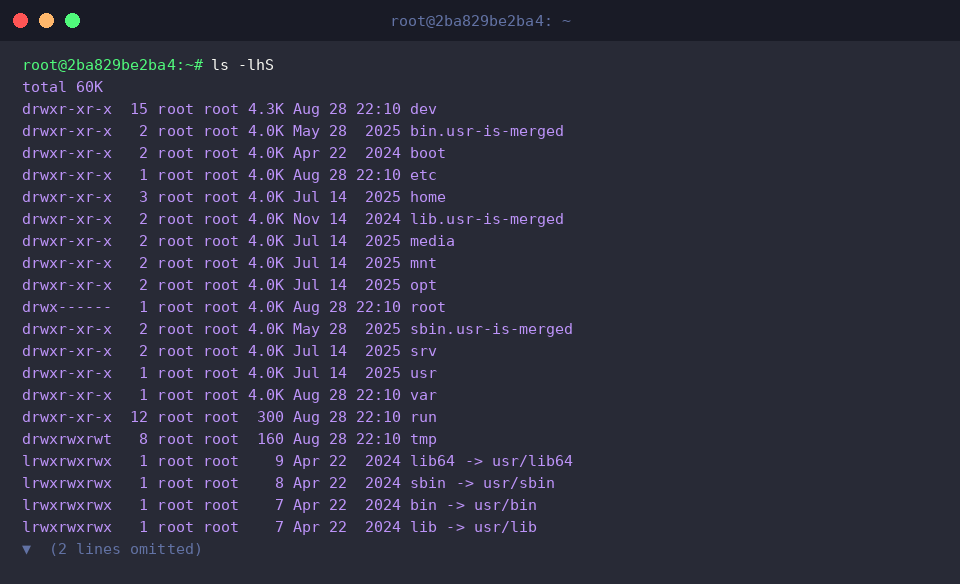Select the 'sbin.usr-is-merged' entry

tap(491, 329)
